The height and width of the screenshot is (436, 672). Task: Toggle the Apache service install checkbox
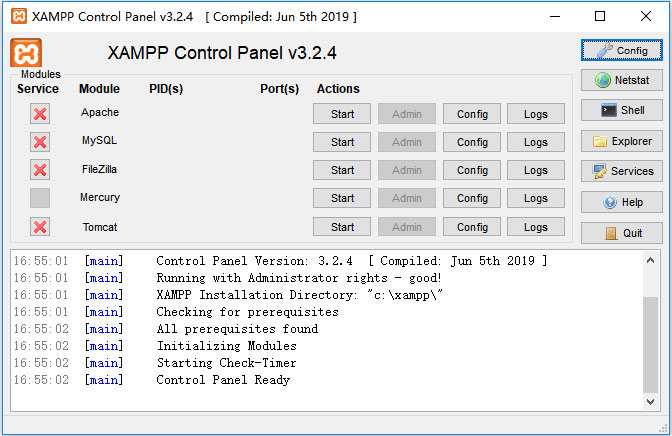click(40, 114)
